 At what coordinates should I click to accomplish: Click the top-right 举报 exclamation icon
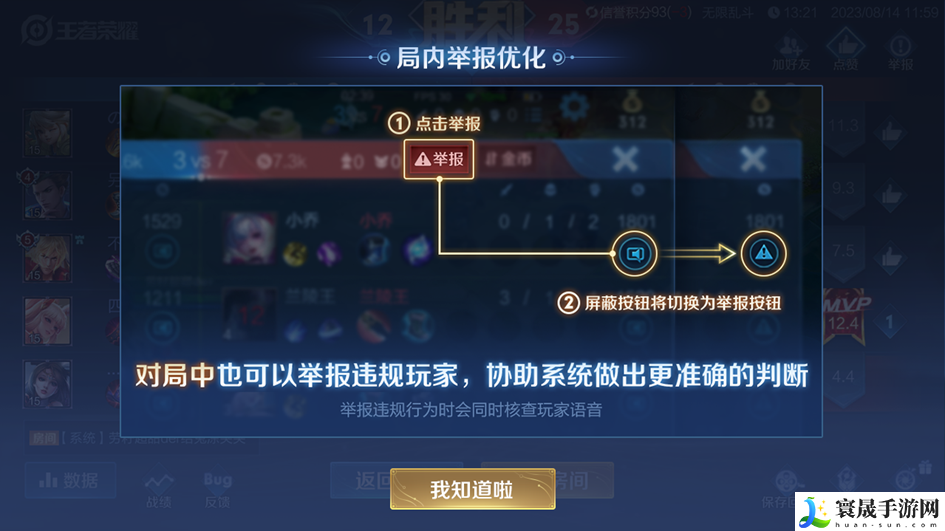point(900,52)
